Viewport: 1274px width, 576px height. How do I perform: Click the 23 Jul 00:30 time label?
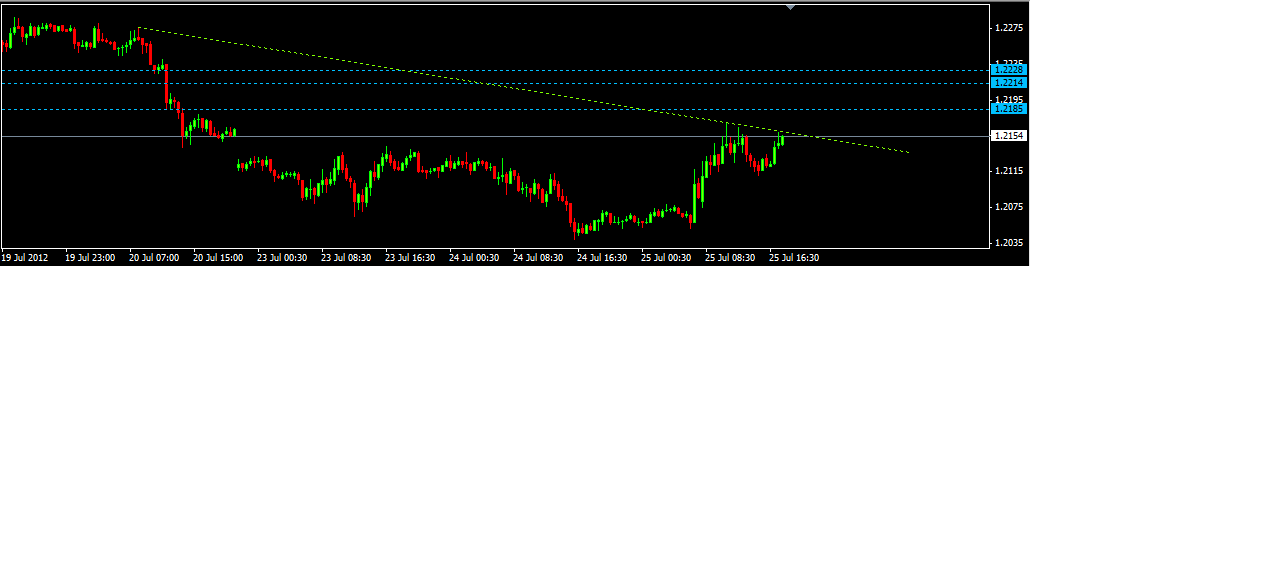282,258
